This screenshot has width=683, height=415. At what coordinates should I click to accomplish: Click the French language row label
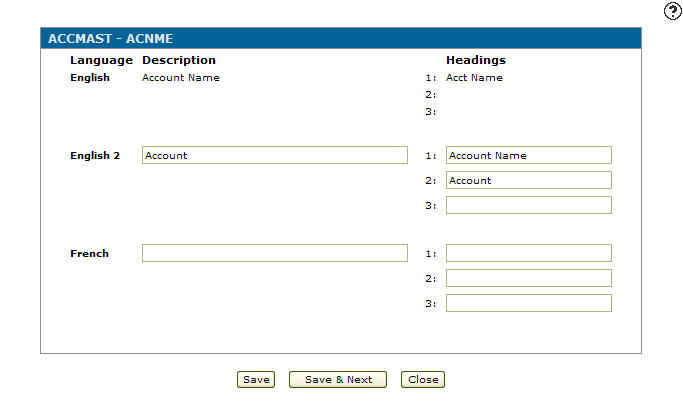[x=89, y=254]
